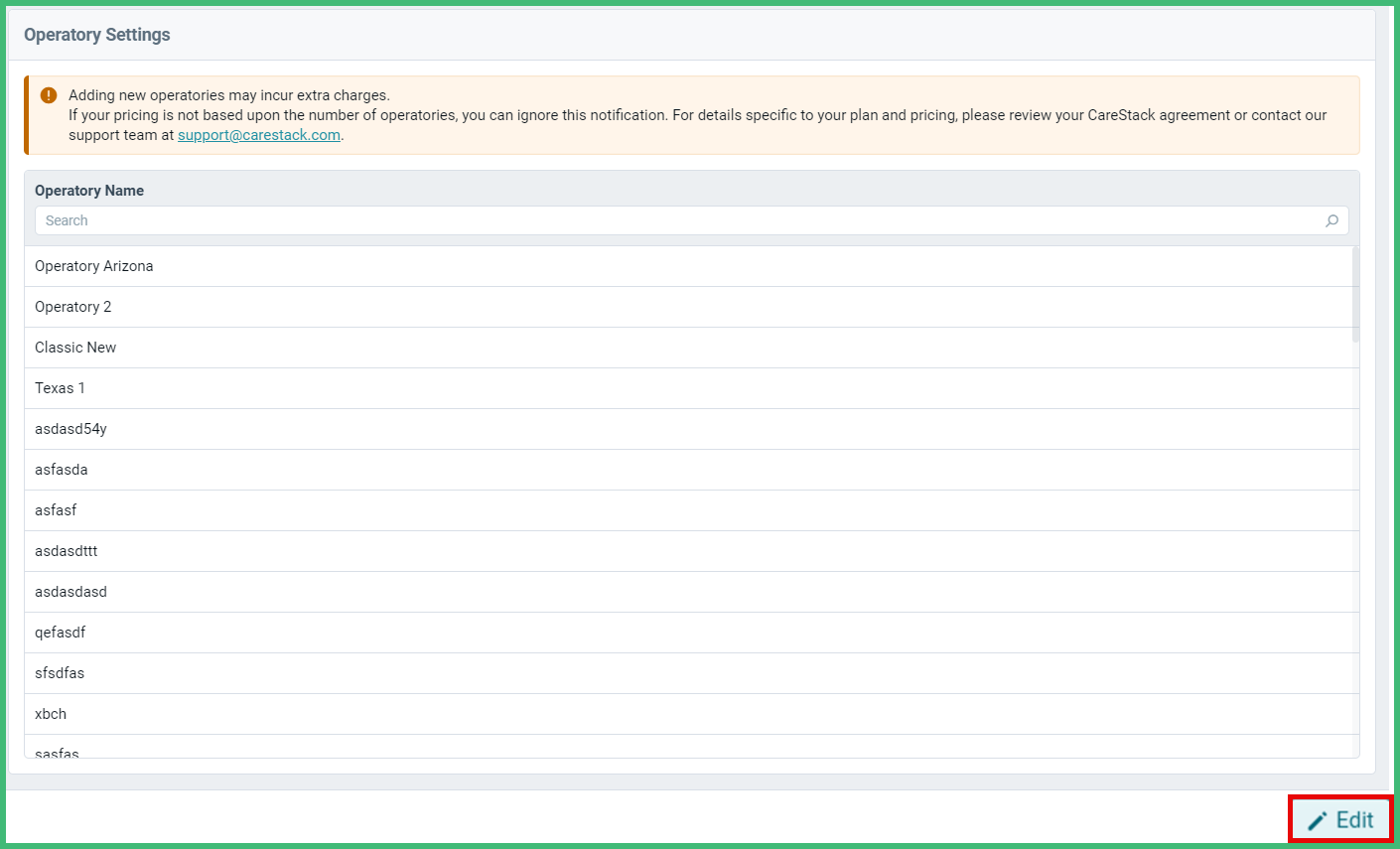This screenshot has width=1400, height=849.
Task: Click the orange warning alert icon
Action: (47, 94)
